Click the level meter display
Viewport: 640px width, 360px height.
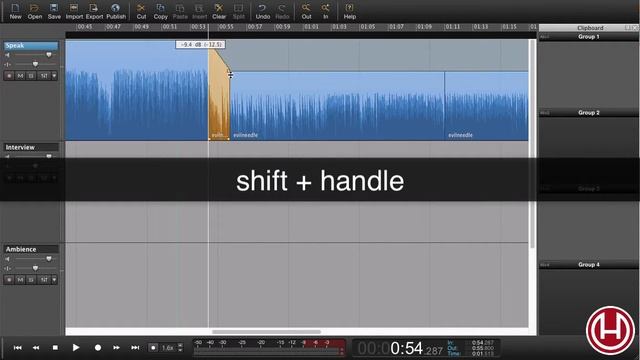pos(269,347)
